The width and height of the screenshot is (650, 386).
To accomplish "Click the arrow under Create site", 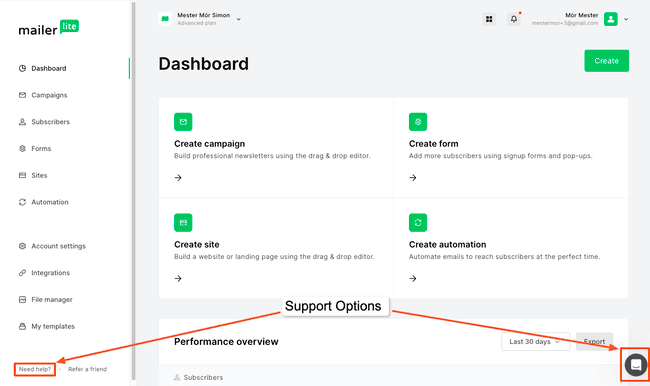I will (x=178, y=278).
